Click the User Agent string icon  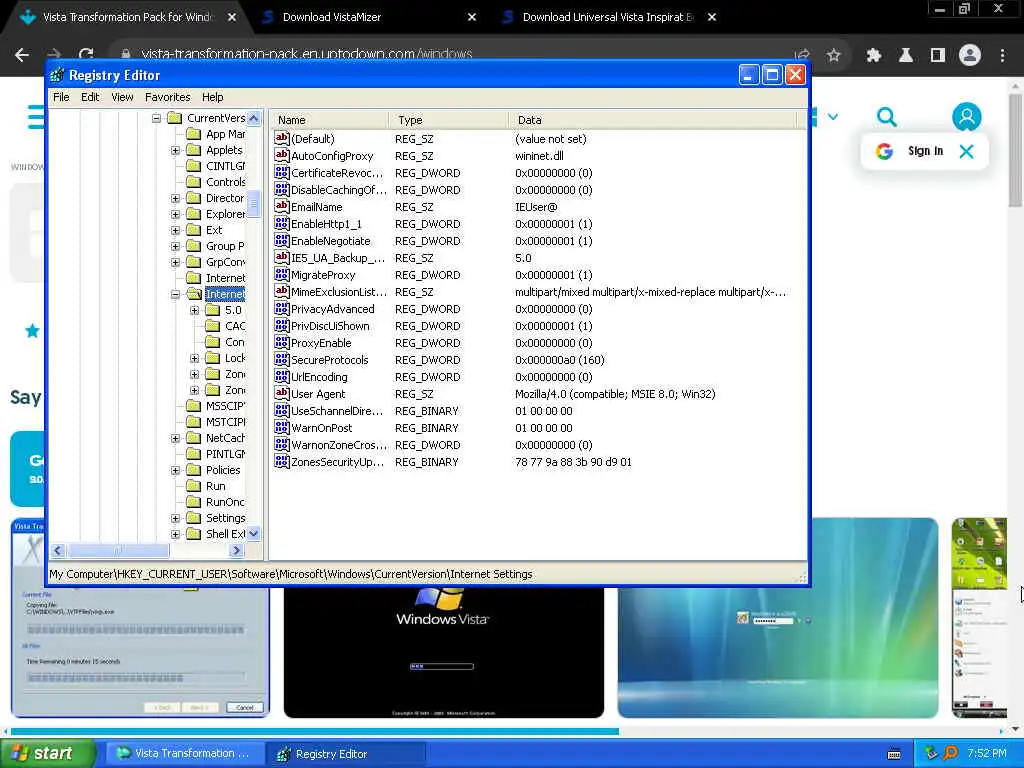pos(281,393)
